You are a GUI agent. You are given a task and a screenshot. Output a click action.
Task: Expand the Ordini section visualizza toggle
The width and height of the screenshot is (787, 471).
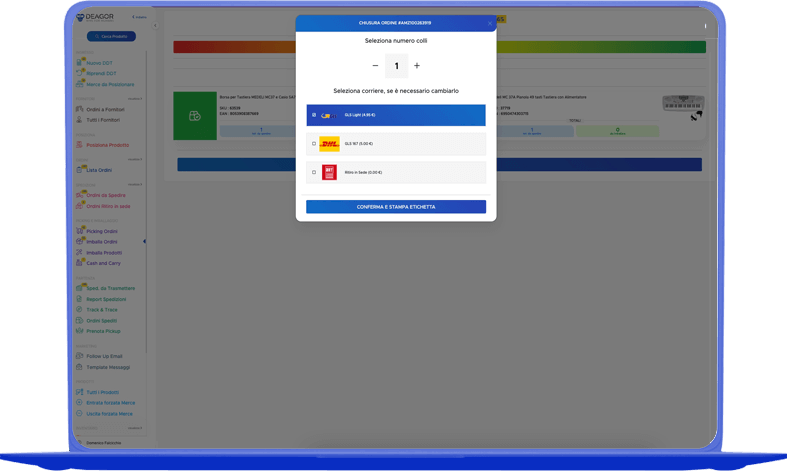coord(135,160)
